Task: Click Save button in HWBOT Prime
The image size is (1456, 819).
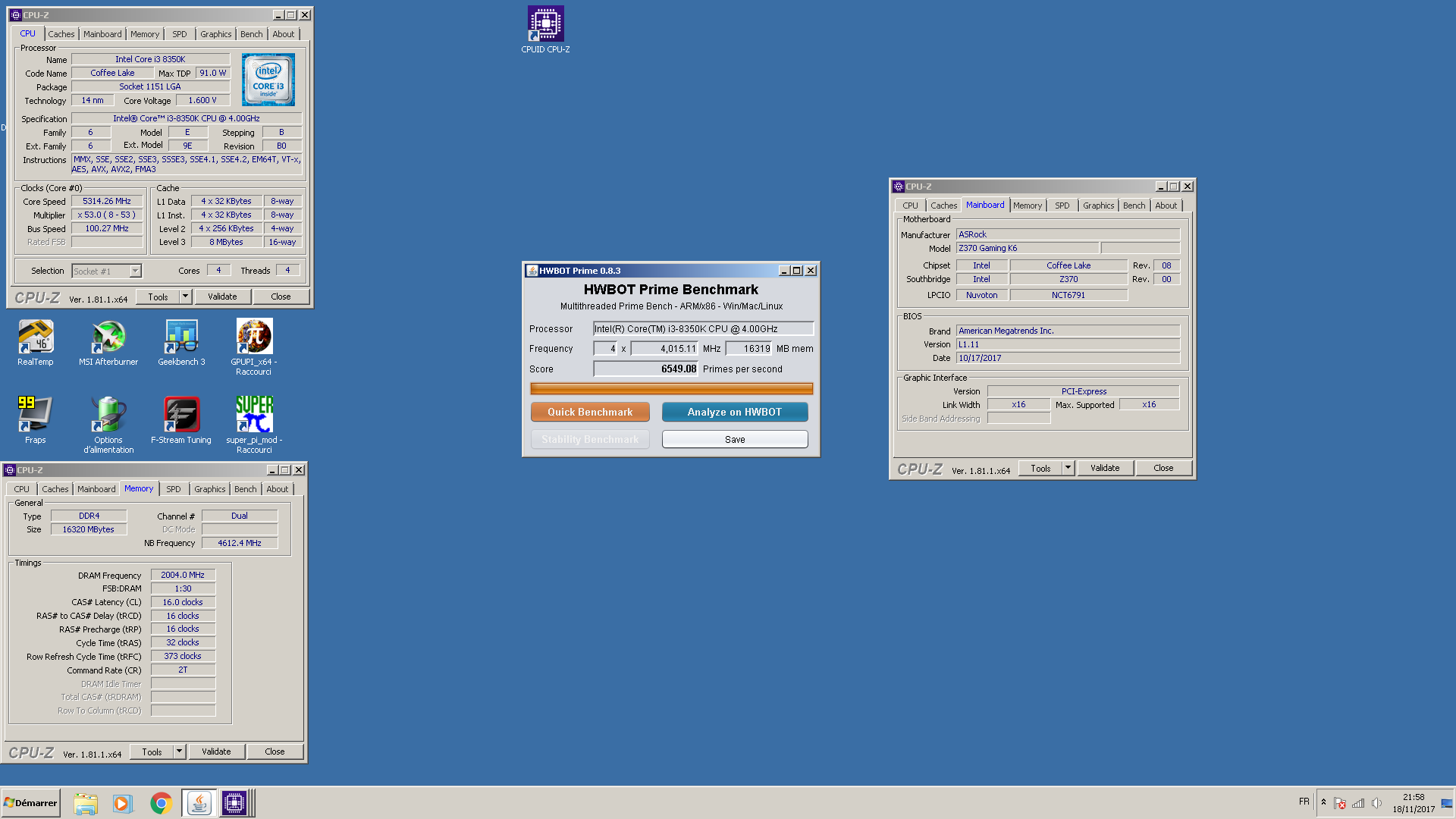Action: click(735, 439)
